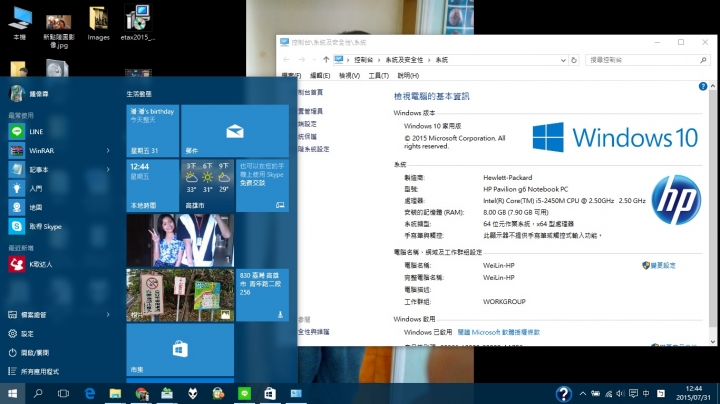Open the 編輯(E) menu
The height and width of the screenshot is (404, 720).
pyautogui.click(x=320, y=76)
